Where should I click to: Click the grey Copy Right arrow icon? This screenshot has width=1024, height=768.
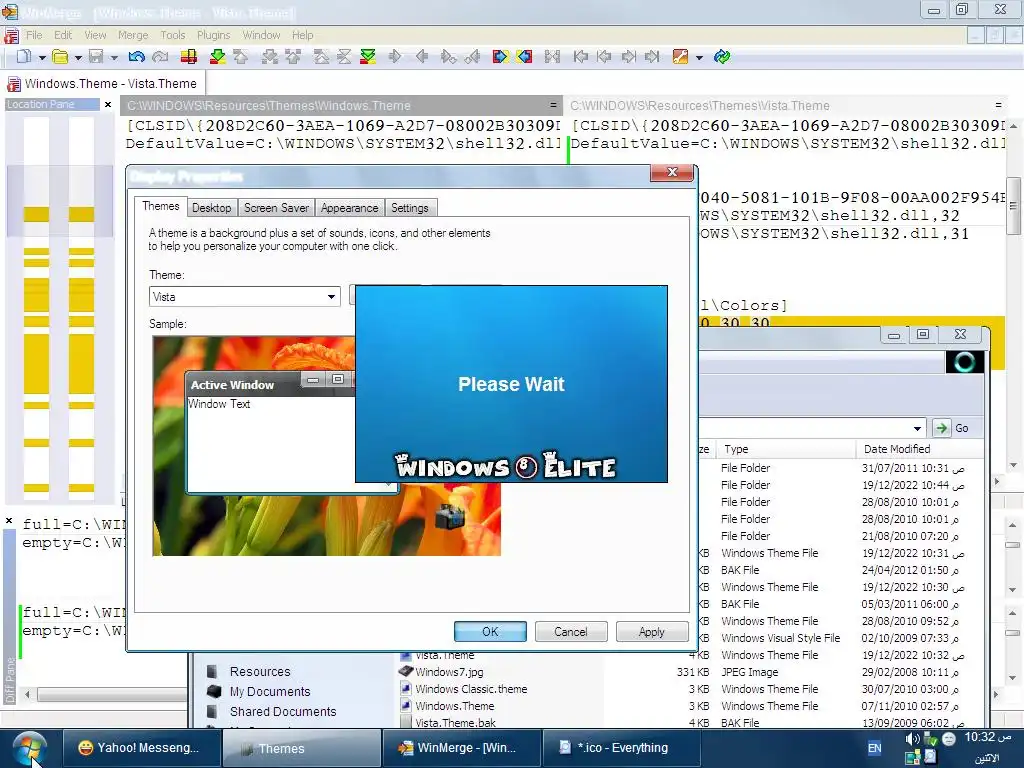[394, 57]
